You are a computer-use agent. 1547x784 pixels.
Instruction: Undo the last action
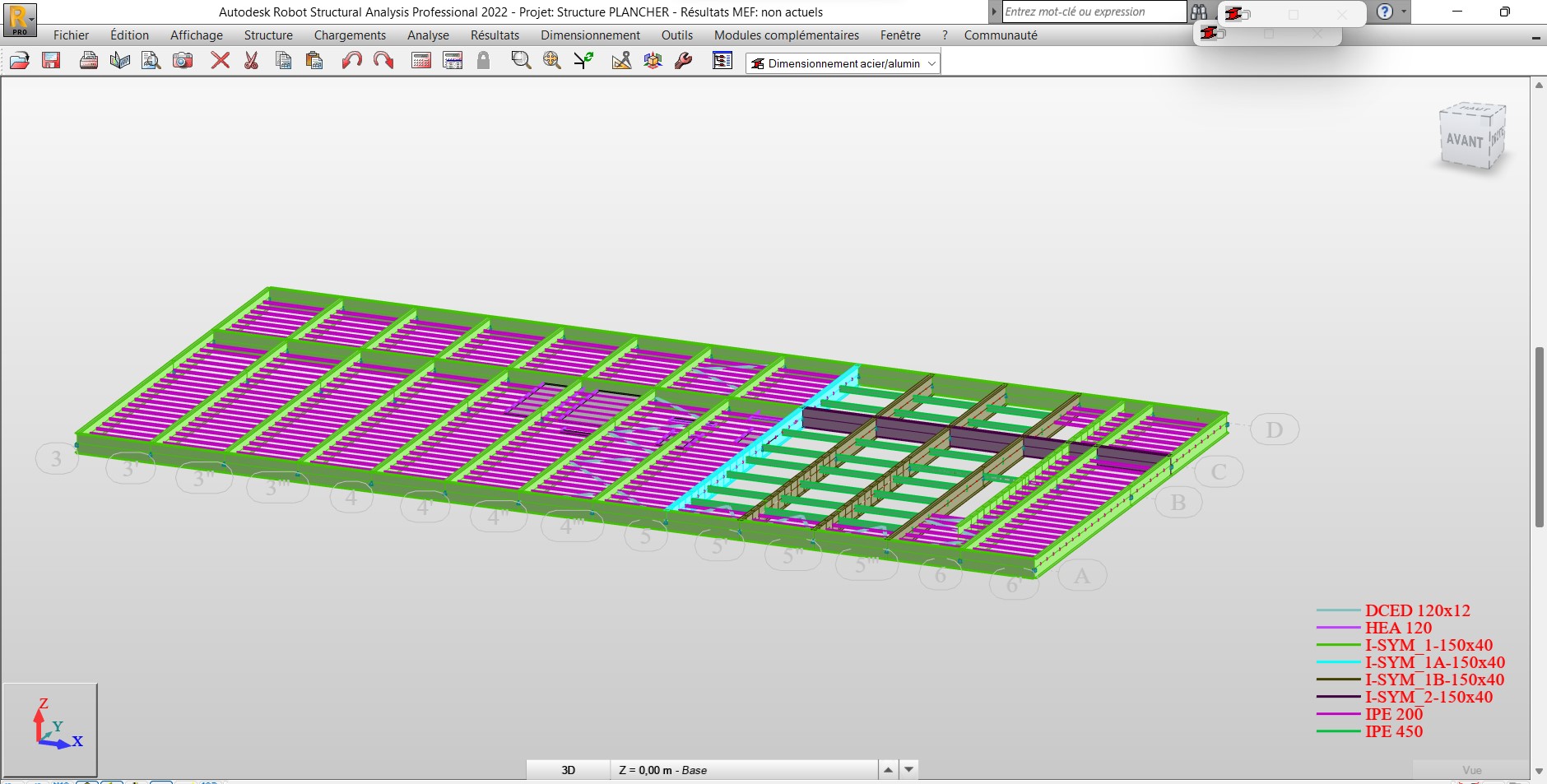click(351, 61)
